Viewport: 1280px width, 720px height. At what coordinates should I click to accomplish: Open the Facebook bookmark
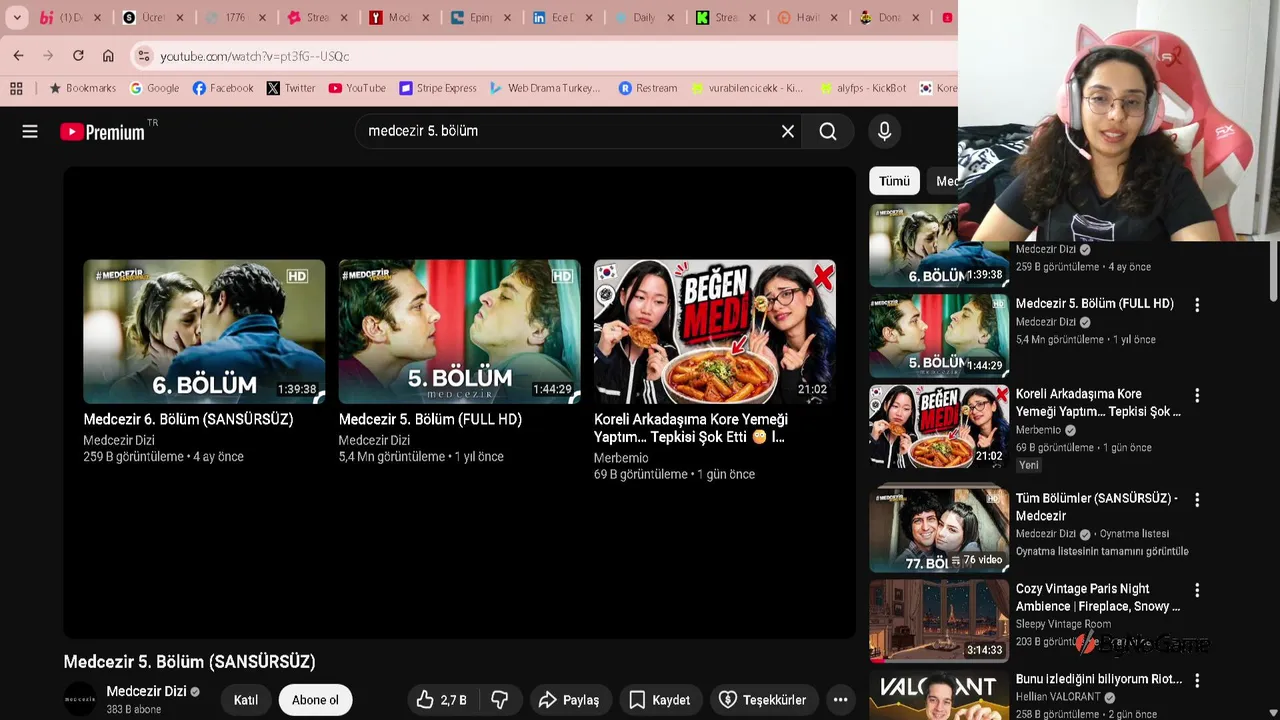point(223,88)
